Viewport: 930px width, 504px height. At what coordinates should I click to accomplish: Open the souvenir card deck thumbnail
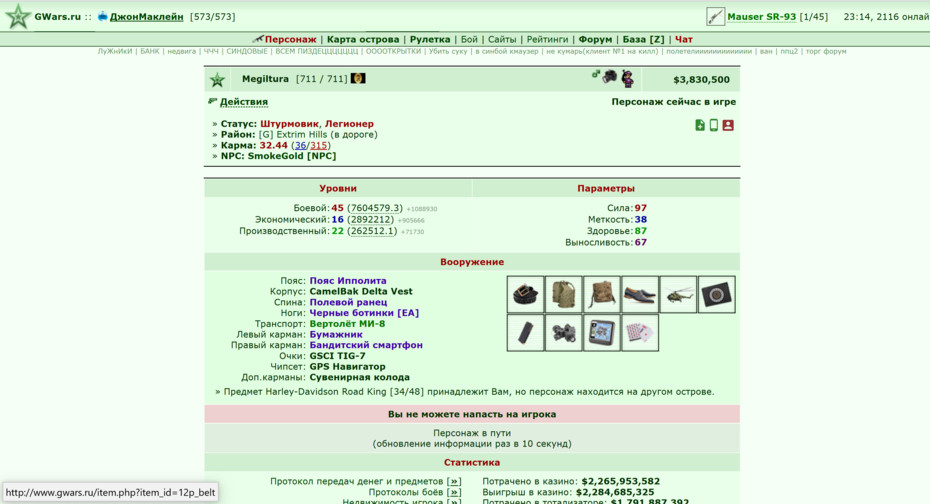[x=639, y=333]
